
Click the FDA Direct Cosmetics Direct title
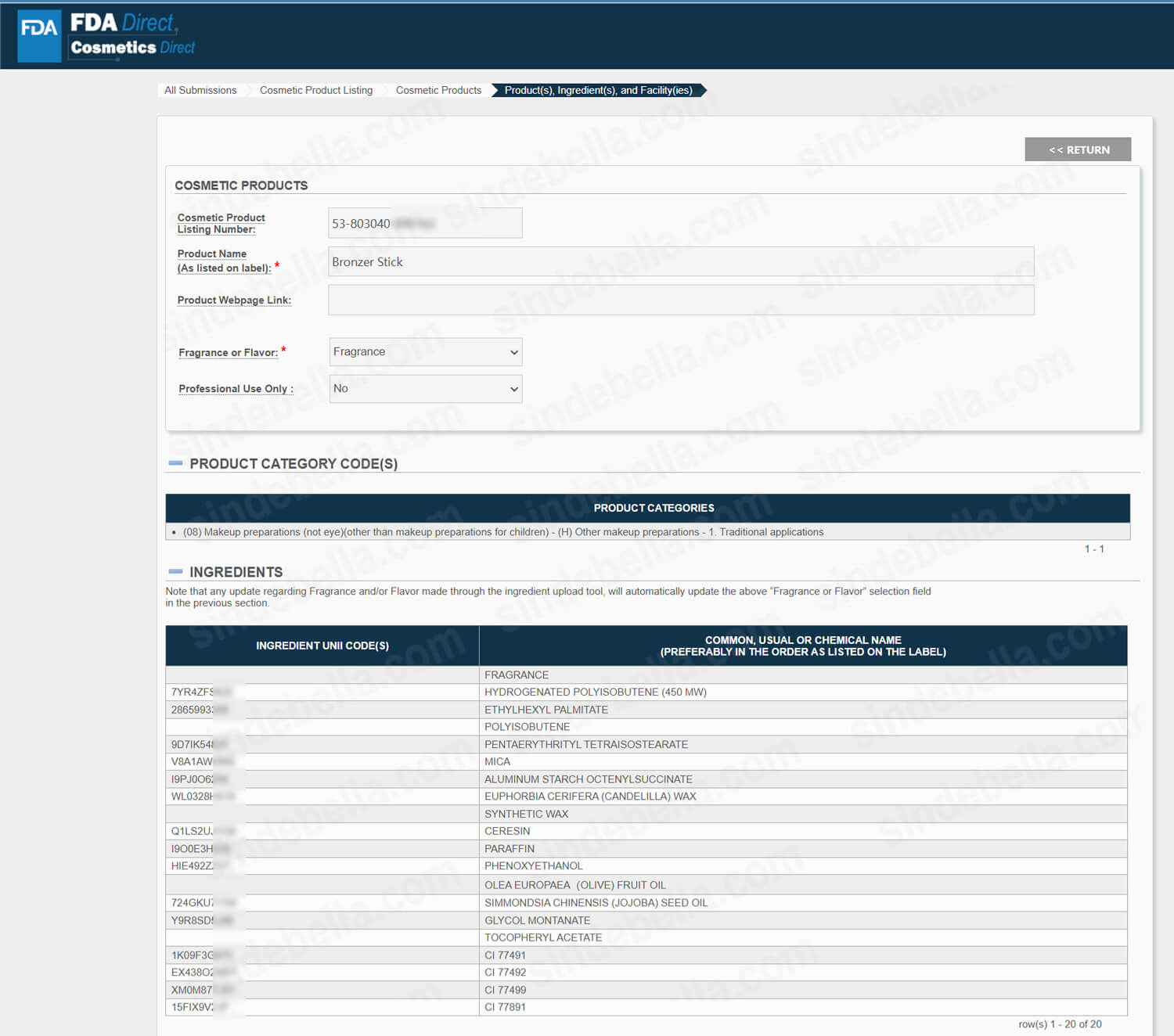pos(131,35)
